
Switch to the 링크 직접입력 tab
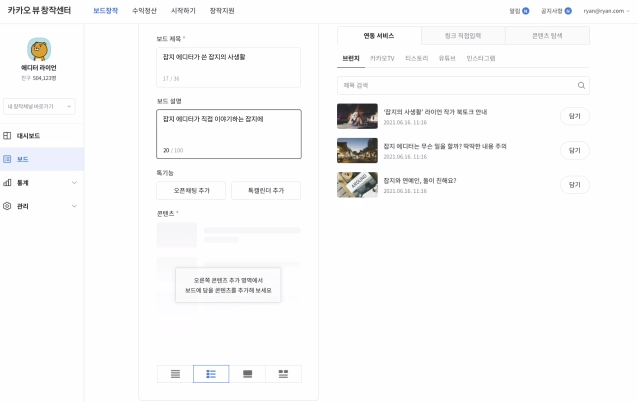coord(463,36)
